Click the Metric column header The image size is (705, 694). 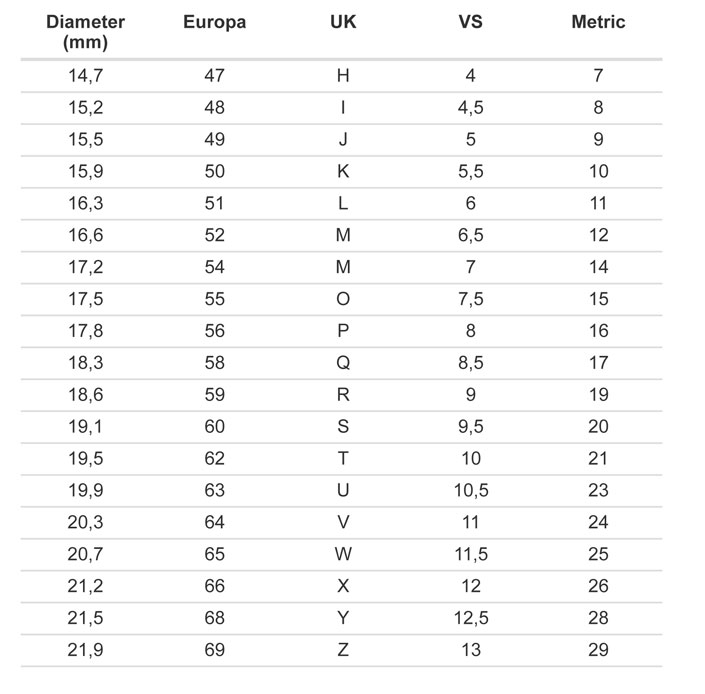click(x=598, y=22)
